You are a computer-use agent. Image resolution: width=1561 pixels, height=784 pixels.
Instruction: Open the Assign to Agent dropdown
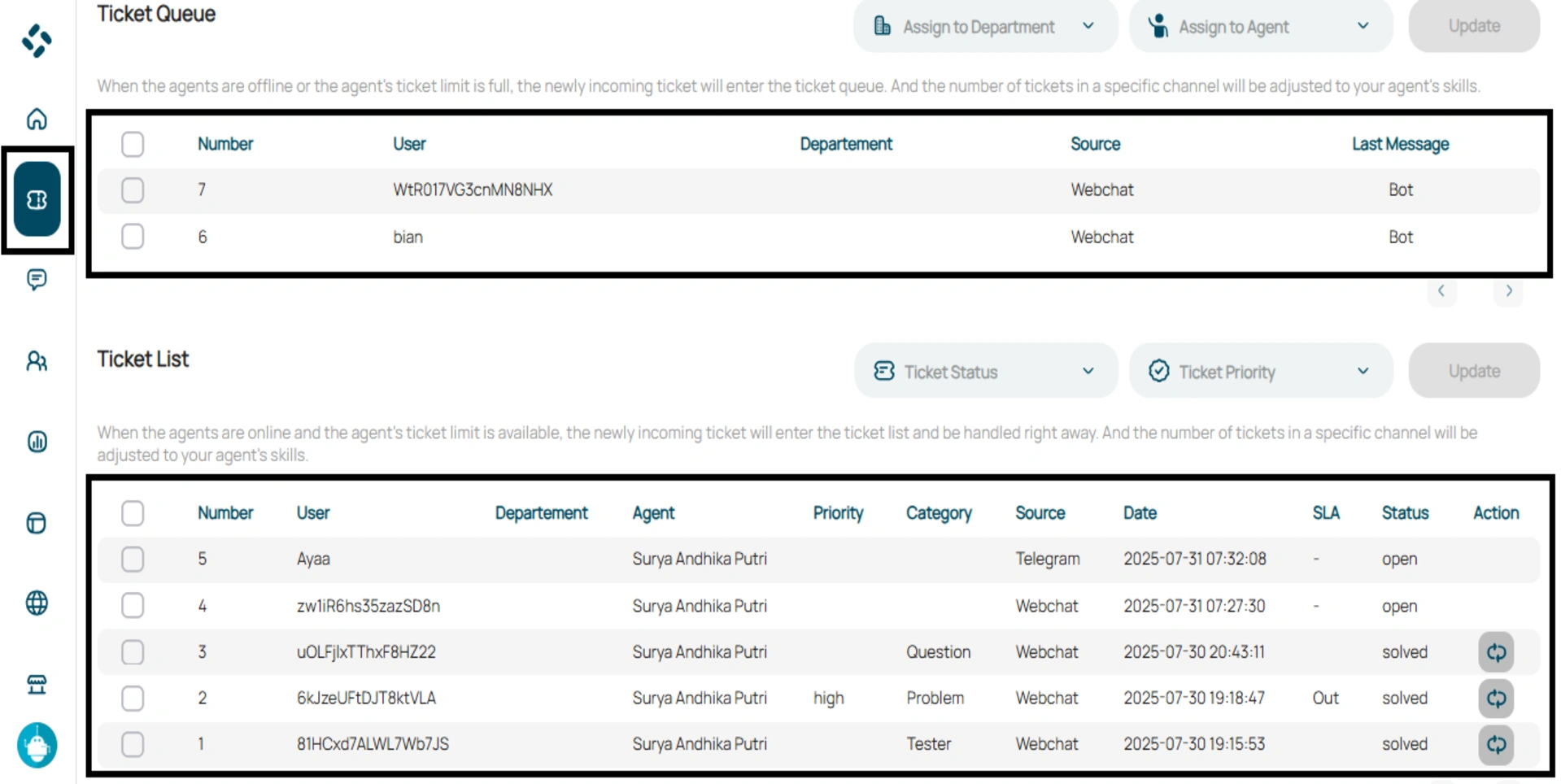point(1260,26)
